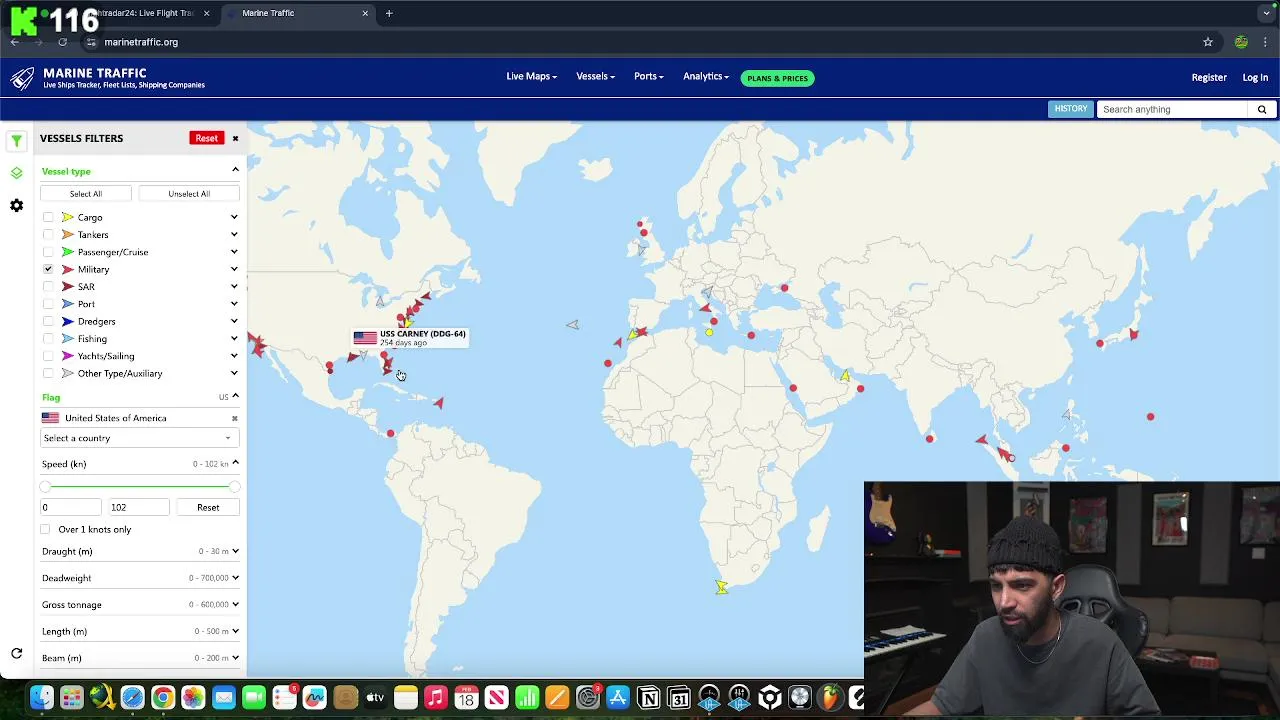The width and height of the screenshot is (1280, 720).
Task: Open the Ports menu
Action: tap(648, 77)
